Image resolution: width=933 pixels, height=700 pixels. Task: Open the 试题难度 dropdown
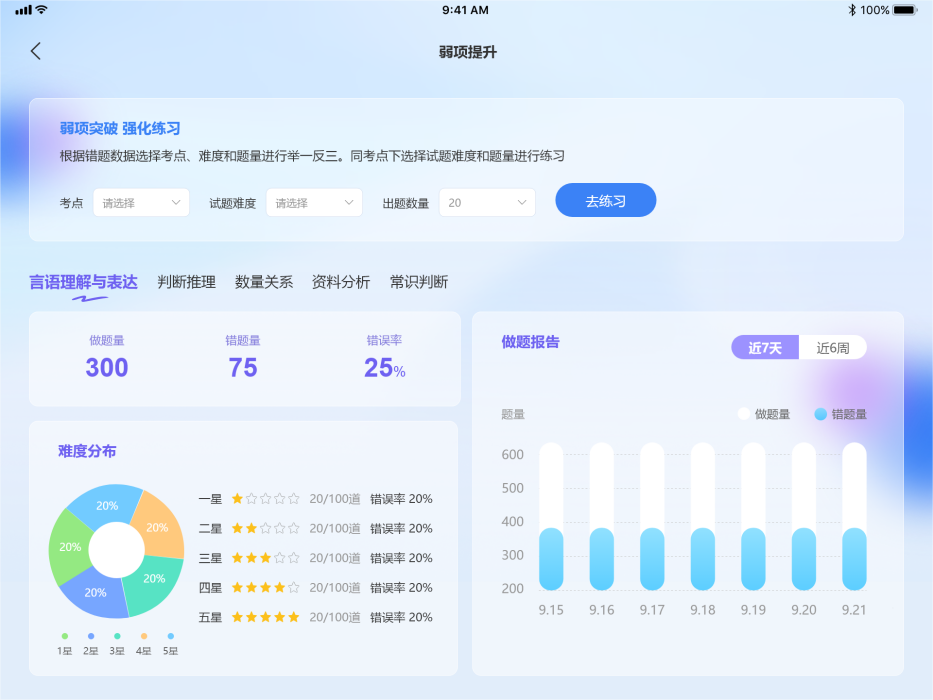[314, 203]
